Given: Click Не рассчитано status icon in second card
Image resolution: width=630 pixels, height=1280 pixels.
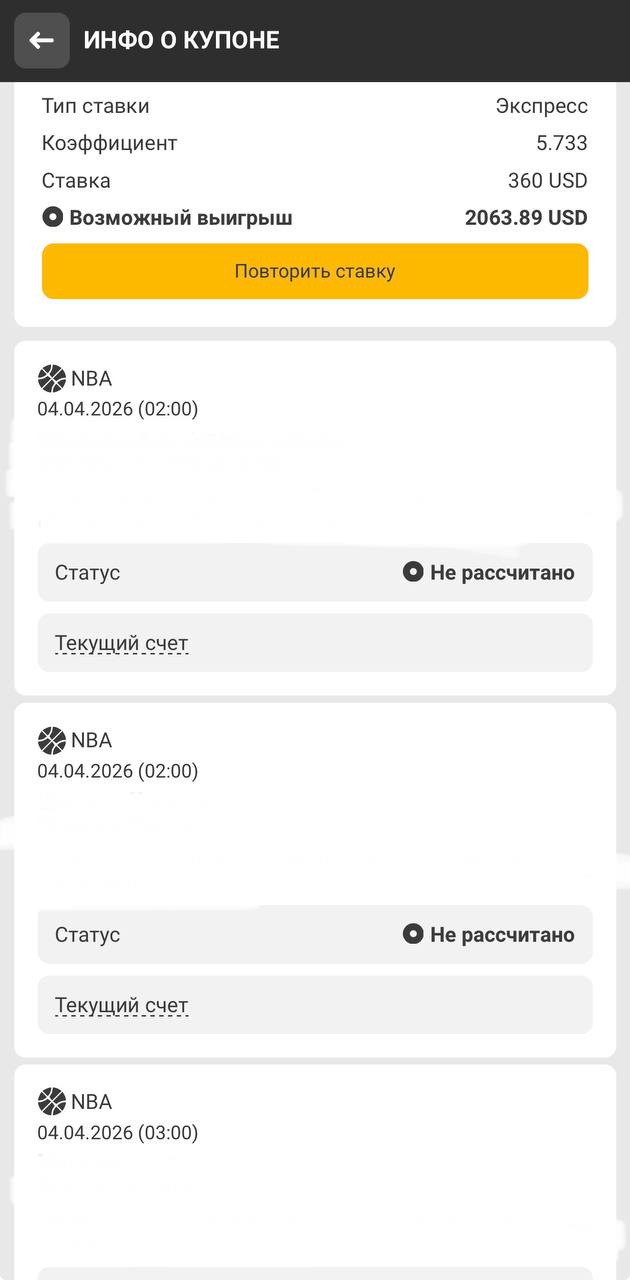Looking at the screenshot, I should point(413,934).
